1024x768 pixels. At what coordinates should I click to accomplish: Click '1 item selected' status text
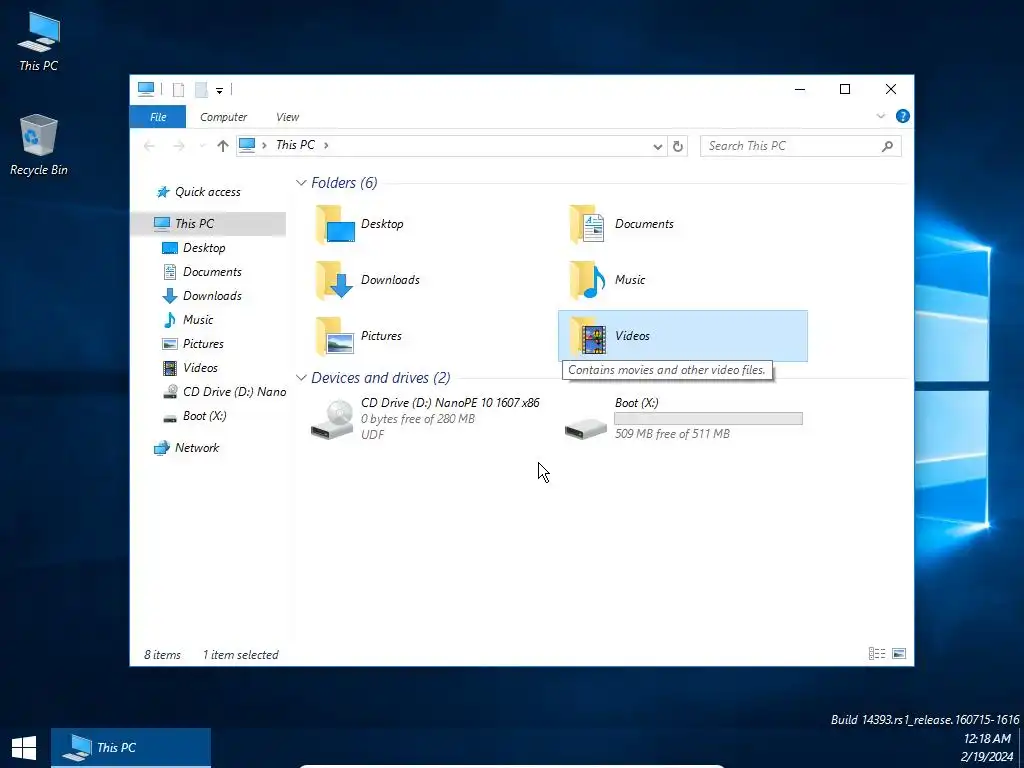240,655
